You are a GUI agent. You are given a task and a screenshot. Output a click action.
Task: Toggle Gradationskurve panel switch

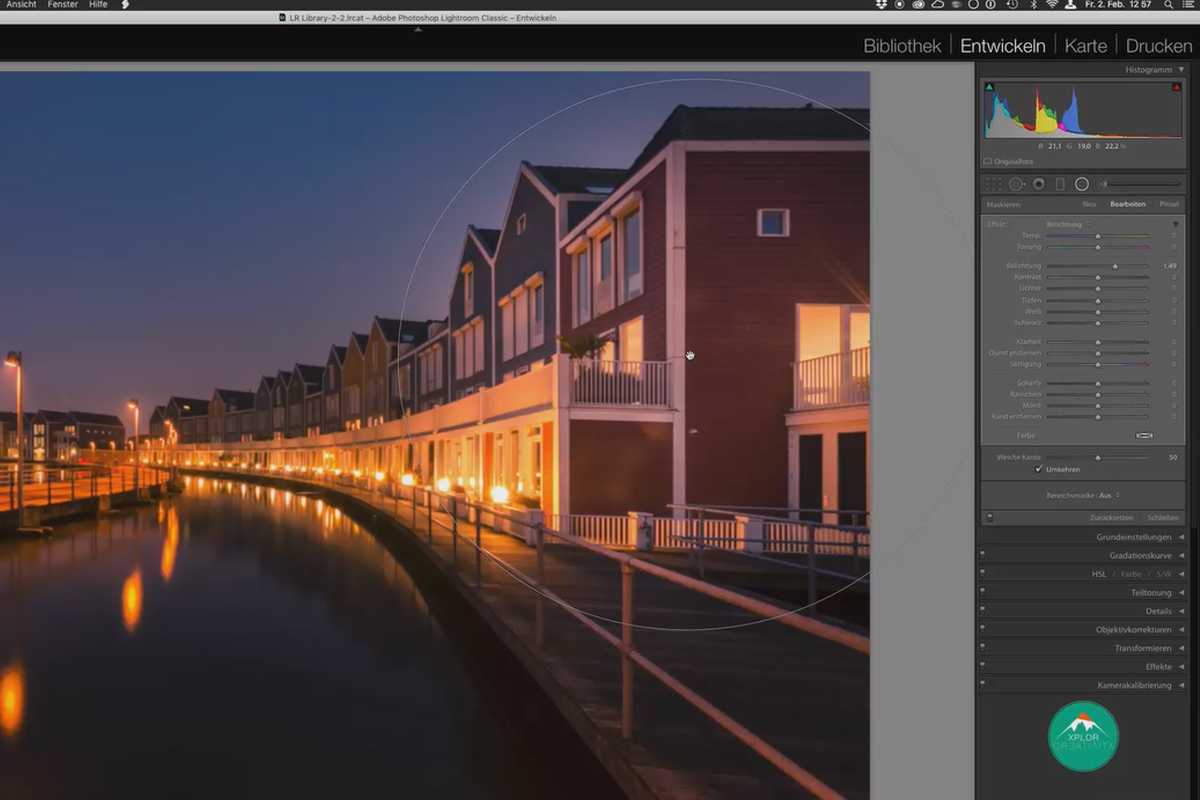[x=983, y=555]
